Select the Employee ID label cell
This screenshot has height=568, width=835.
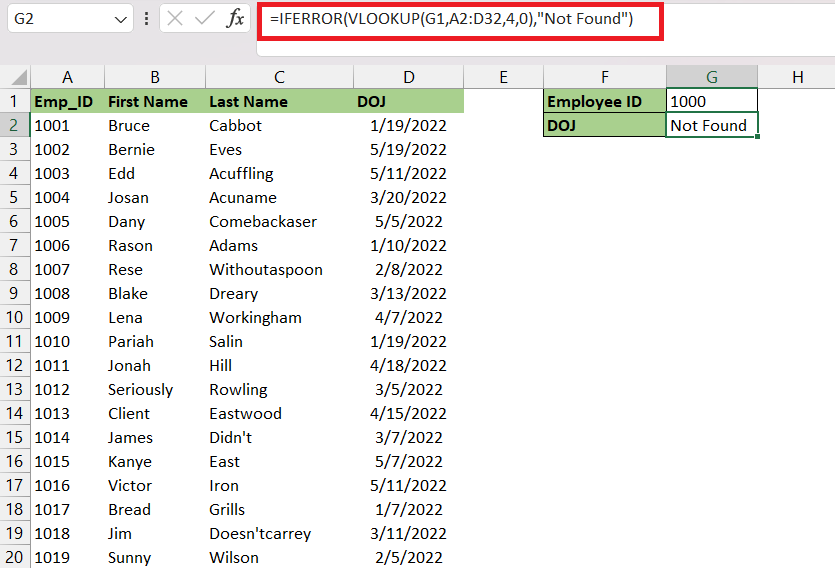tap(604, 101)
